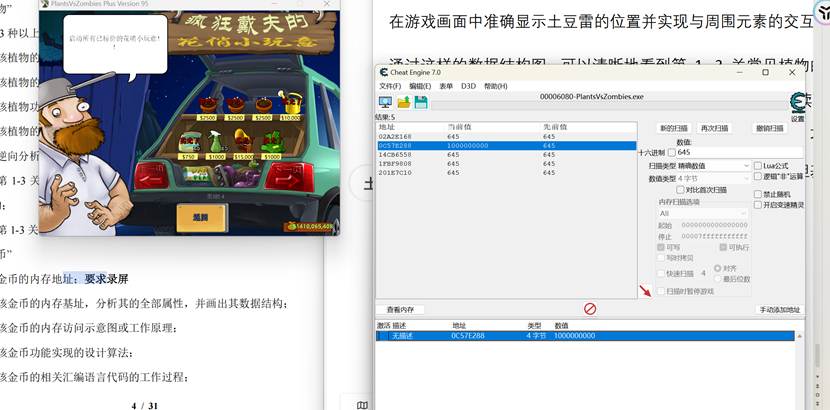The image size is (830, 410).
Task: Click the 数值 input field containing 645
Action: coord(738,152)
